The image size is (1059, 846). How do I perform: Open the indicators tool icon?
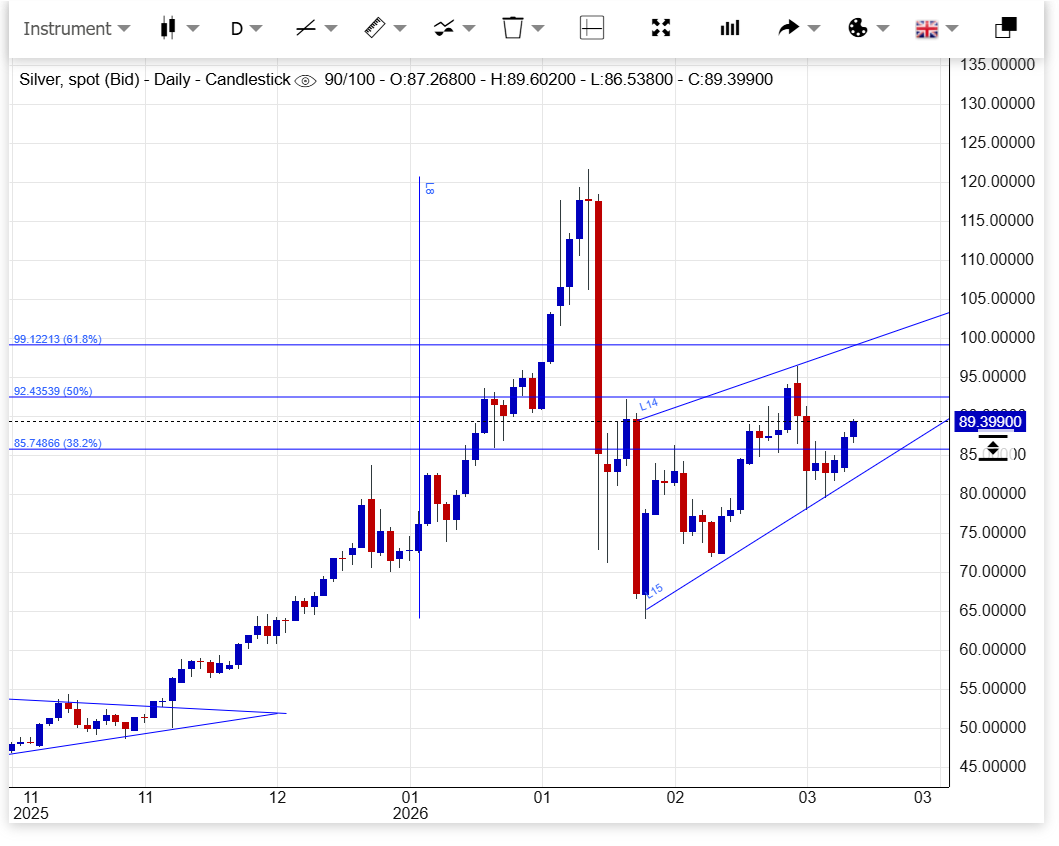coord(445,28)
